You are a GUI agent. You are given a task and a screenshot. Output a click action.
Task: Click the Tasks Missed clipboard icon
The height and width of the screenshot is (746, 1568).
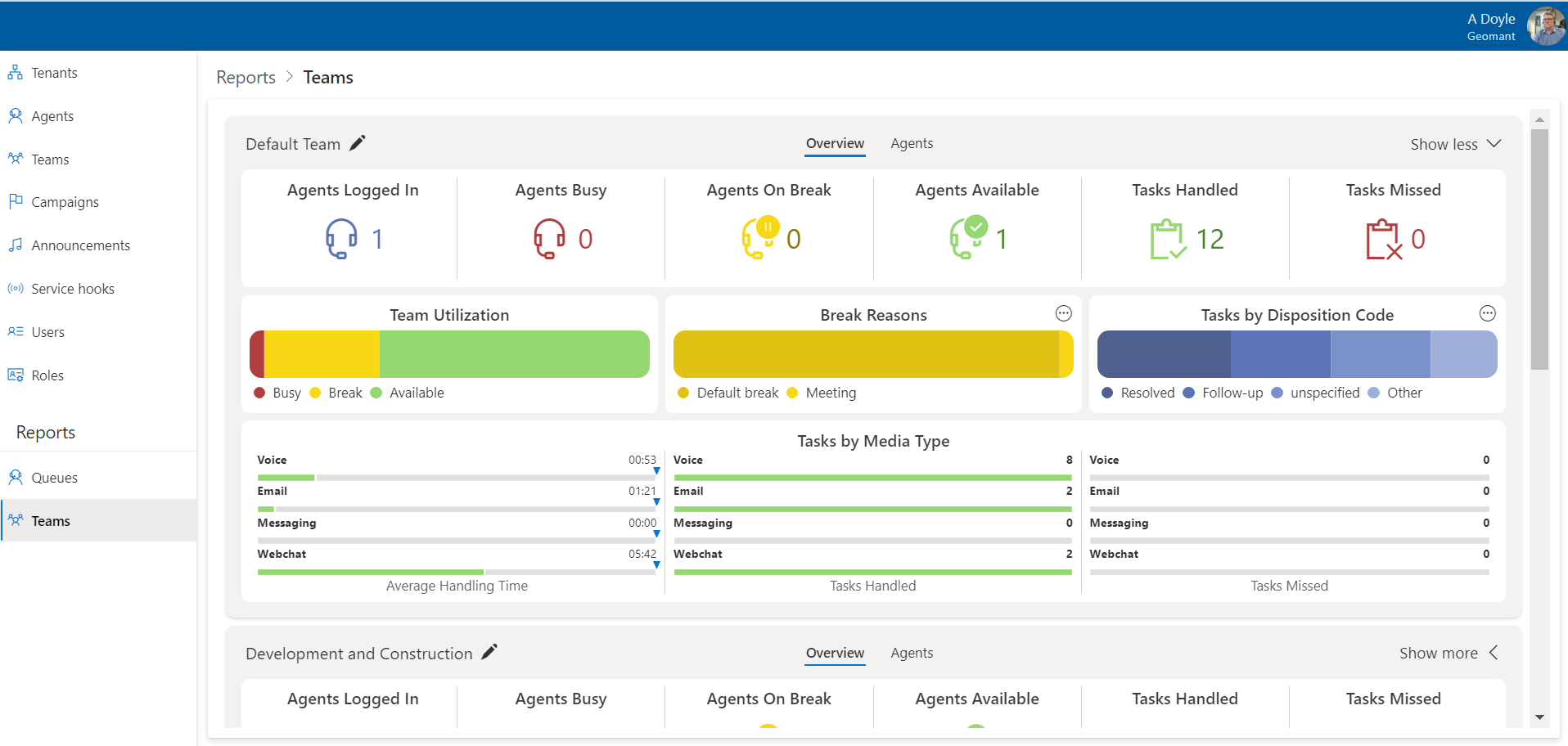(x=1383, y=239)
